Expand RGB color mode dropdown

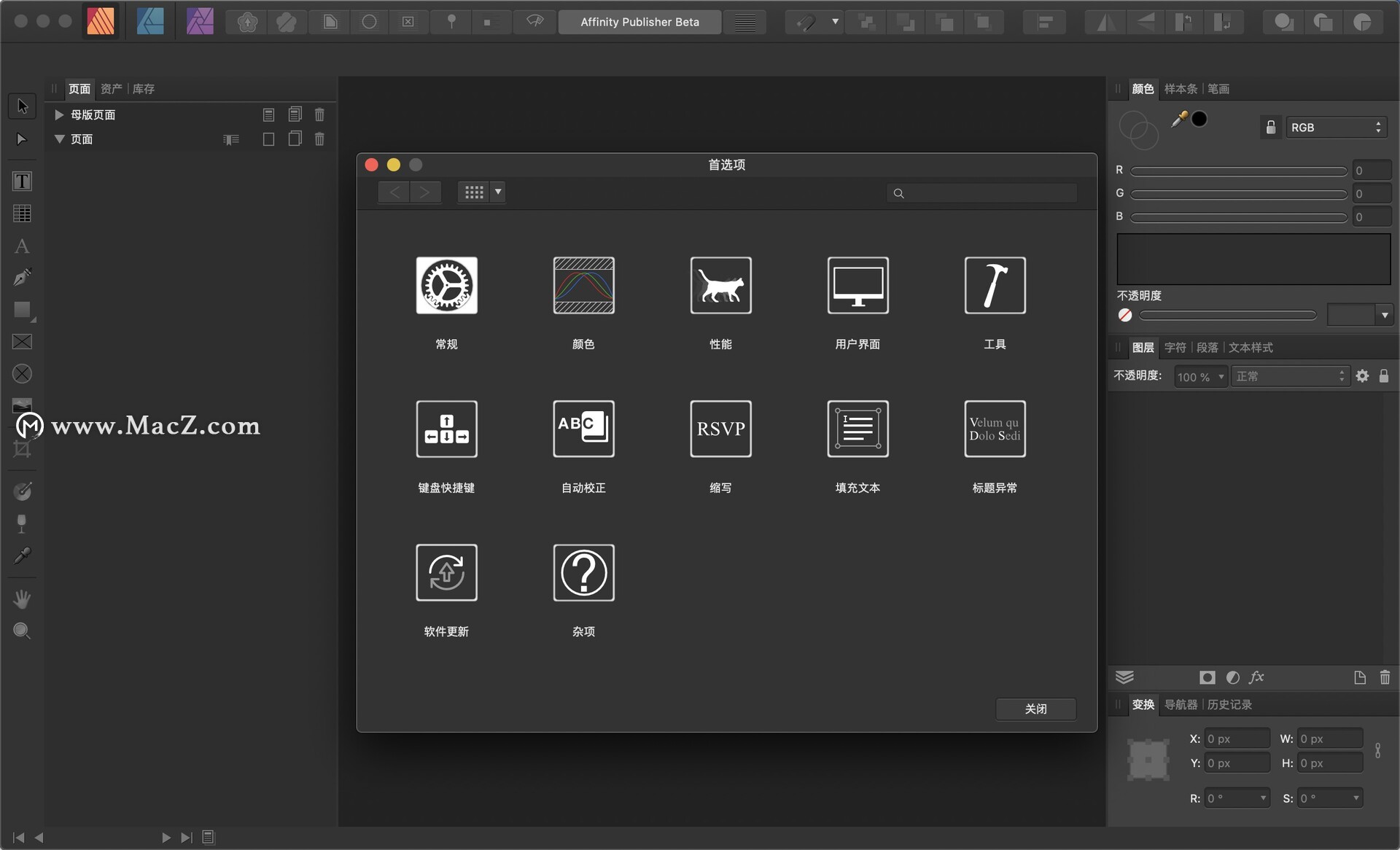point(1336,127)
